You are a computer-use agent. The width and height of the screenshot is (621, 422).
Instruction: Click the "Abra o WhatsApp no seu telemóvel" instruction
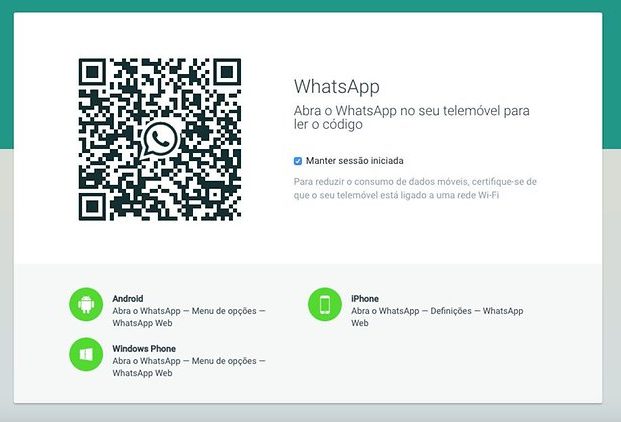pyautogui.click(x=411, y=117)
